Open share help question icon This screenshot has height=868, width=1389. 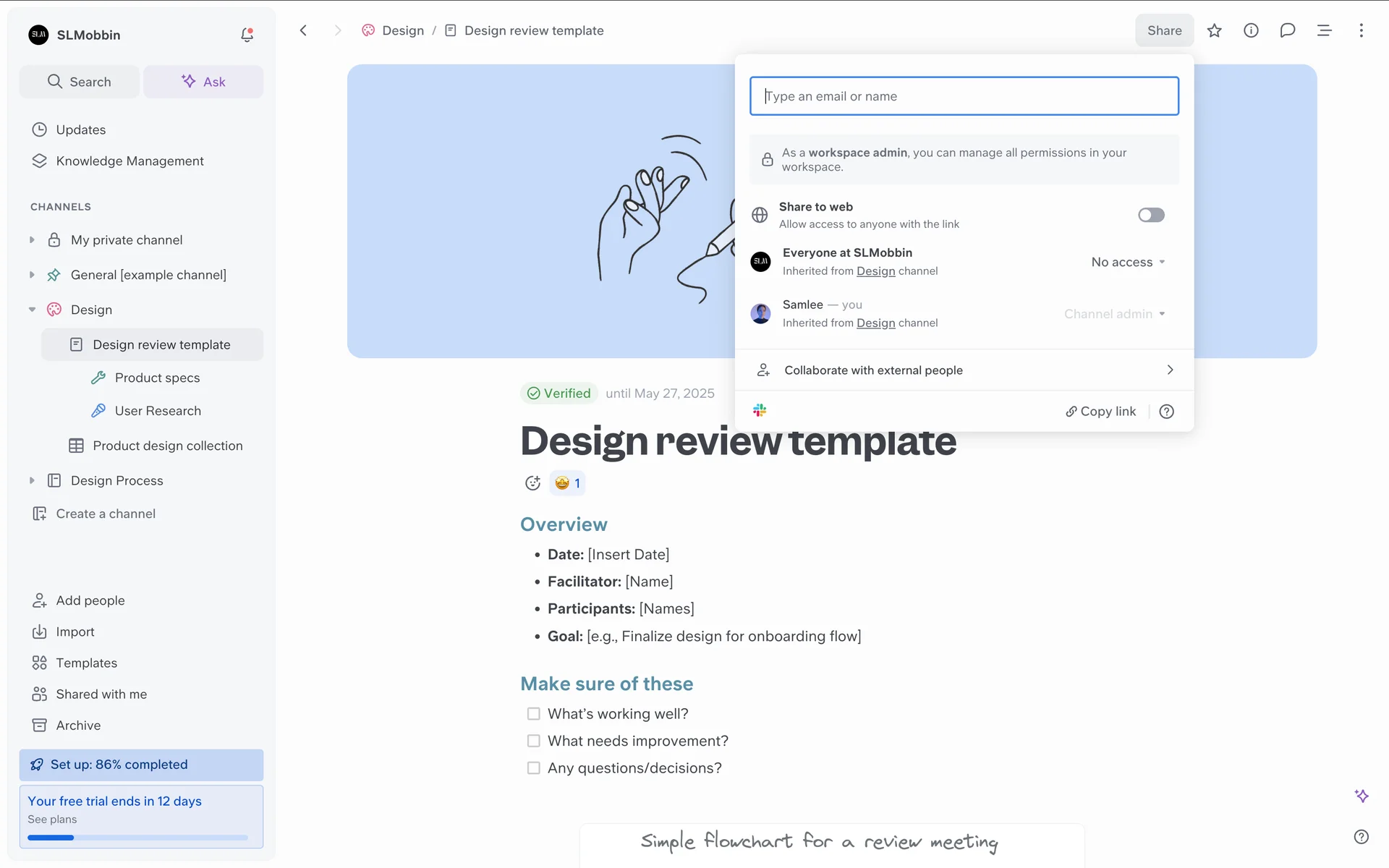[1166, 412]
